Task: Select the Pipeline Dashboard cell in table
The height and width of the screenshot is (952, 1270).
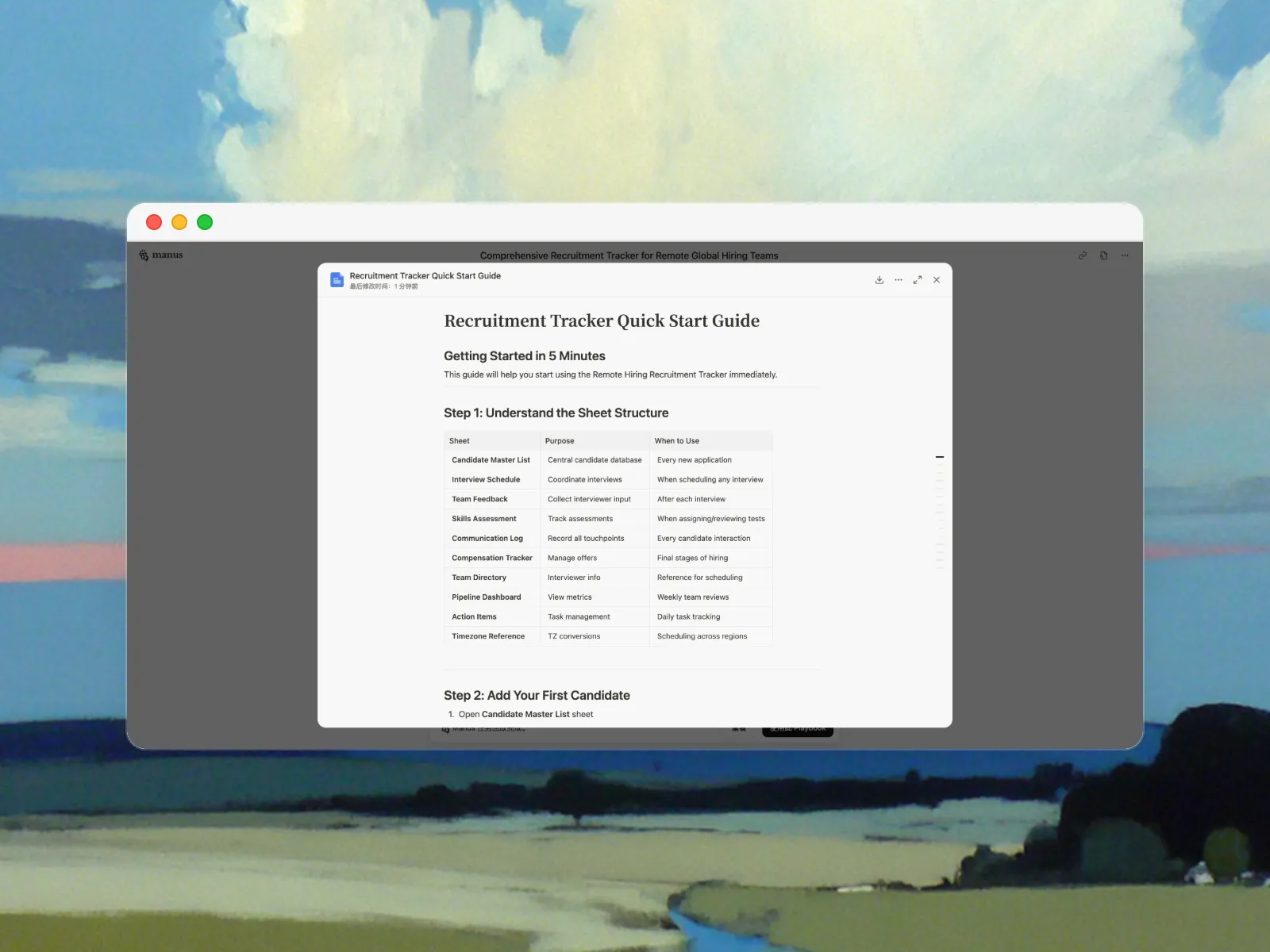Action: [487, 597]
